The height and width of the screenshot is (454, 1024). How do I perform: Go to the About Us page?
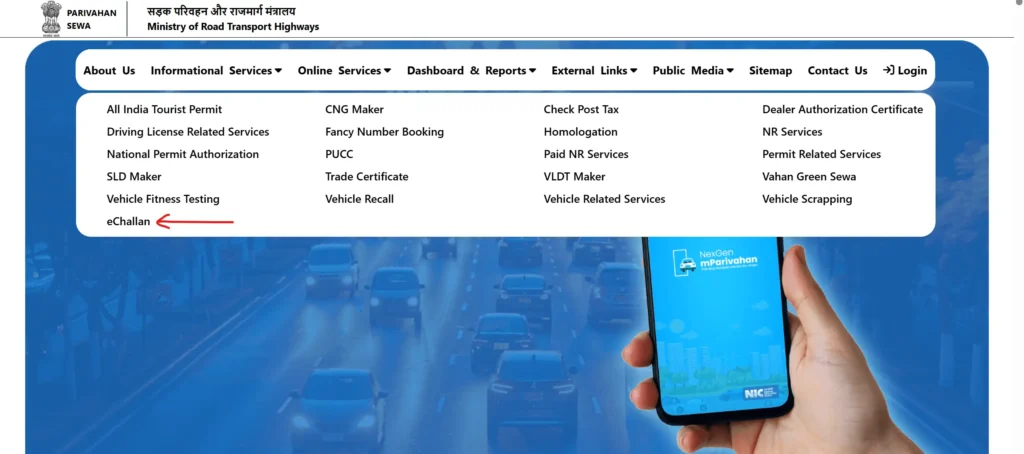(x=109, y=71)
